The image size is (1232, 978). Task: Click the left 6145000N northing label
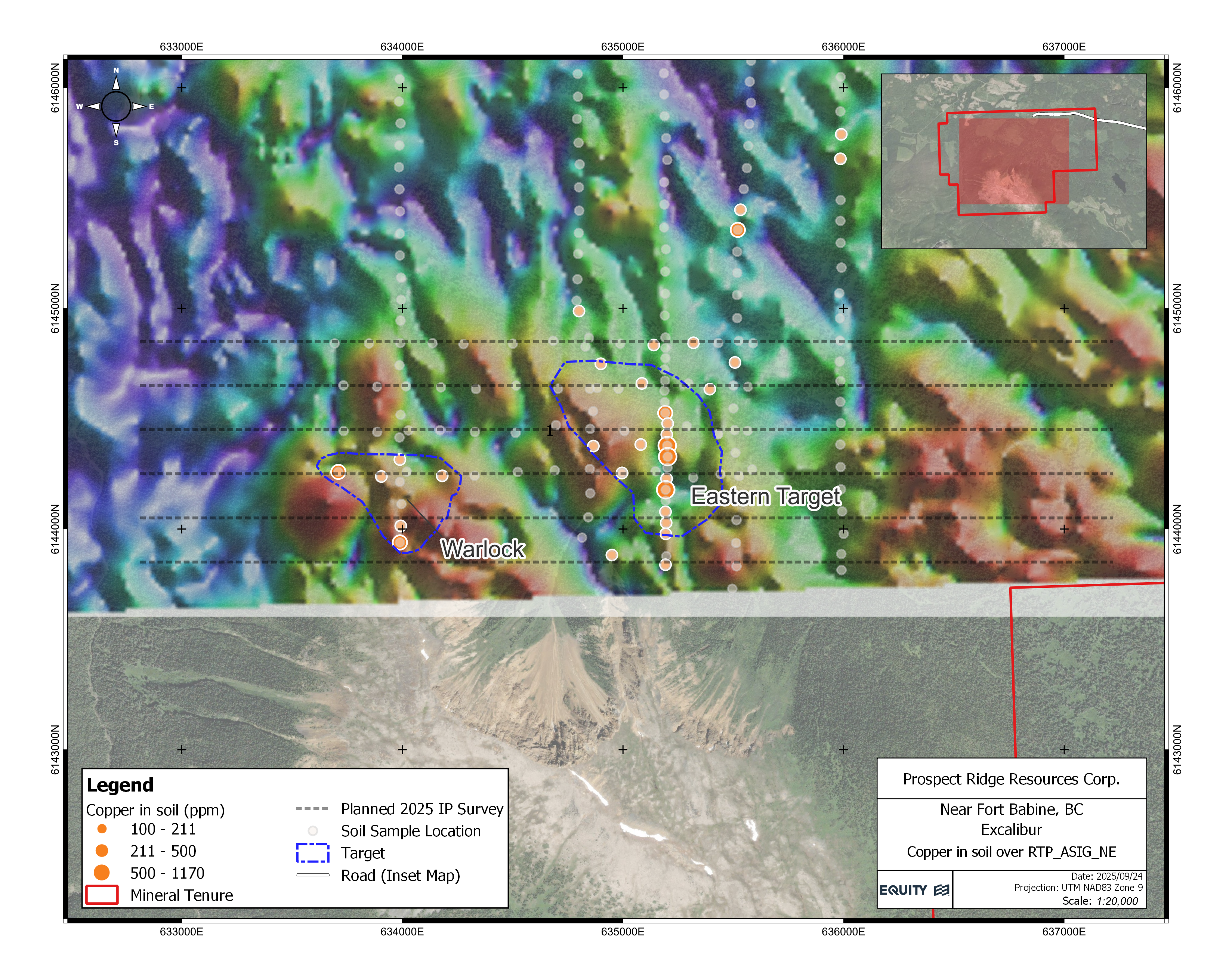55,308
